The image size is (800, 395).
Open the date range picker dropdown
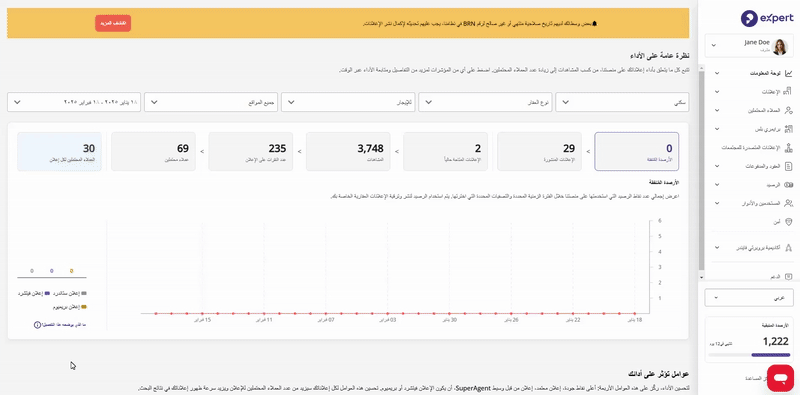pyautogui.click(x=74, y=102)
